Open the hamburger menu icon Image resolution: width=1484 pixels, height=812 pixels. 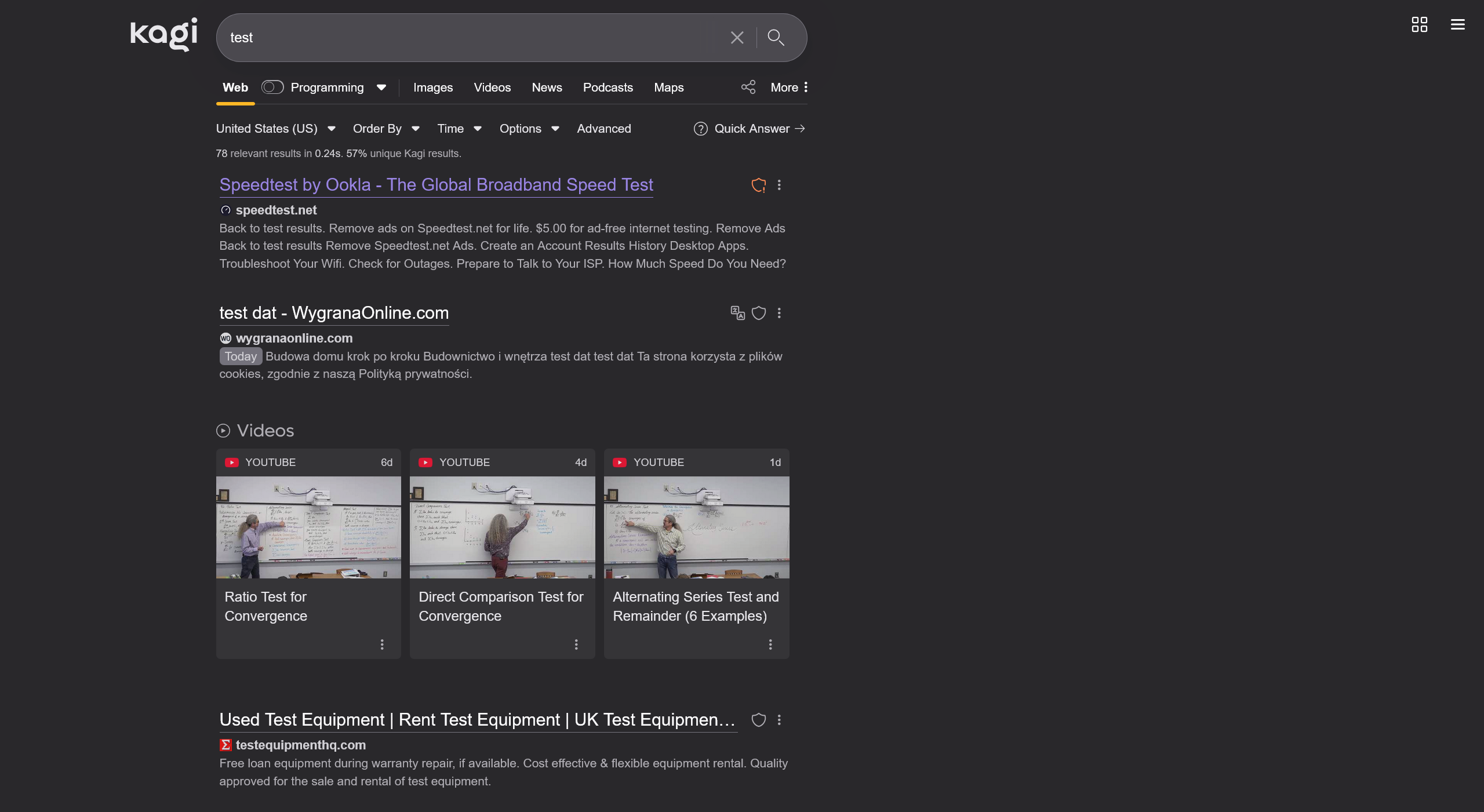1457,24
